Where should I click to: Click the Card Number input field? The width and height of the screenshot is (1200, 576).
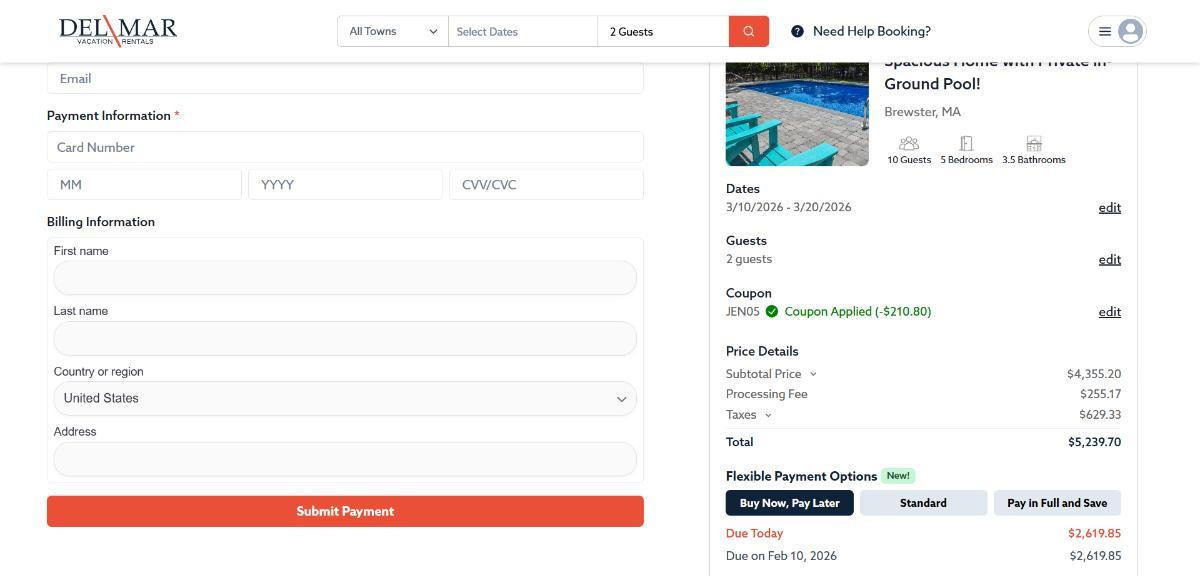tap(345, 147)
